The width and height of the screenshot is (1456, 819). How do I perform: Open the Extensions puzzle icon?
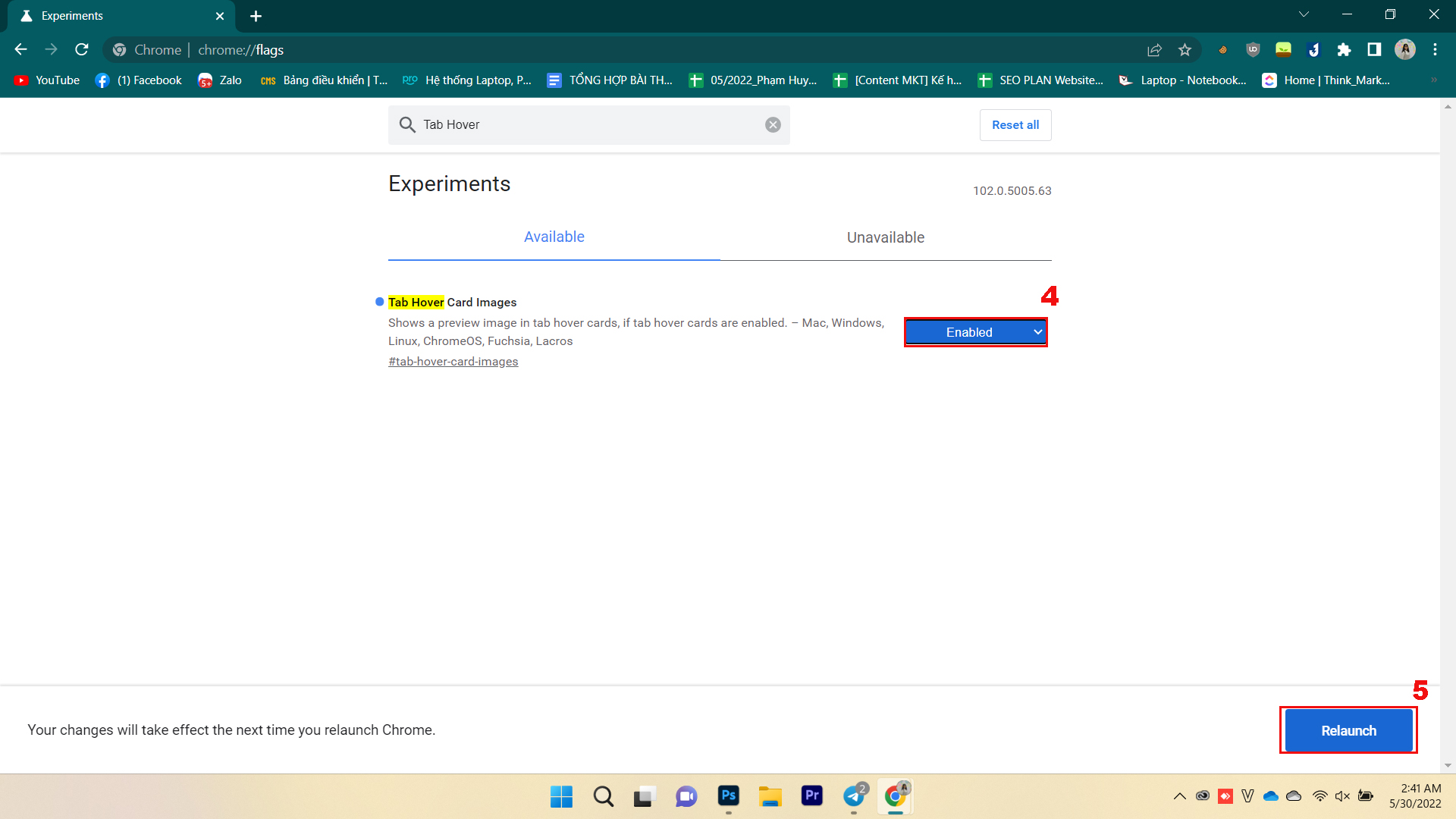(x=1344, y=50)
